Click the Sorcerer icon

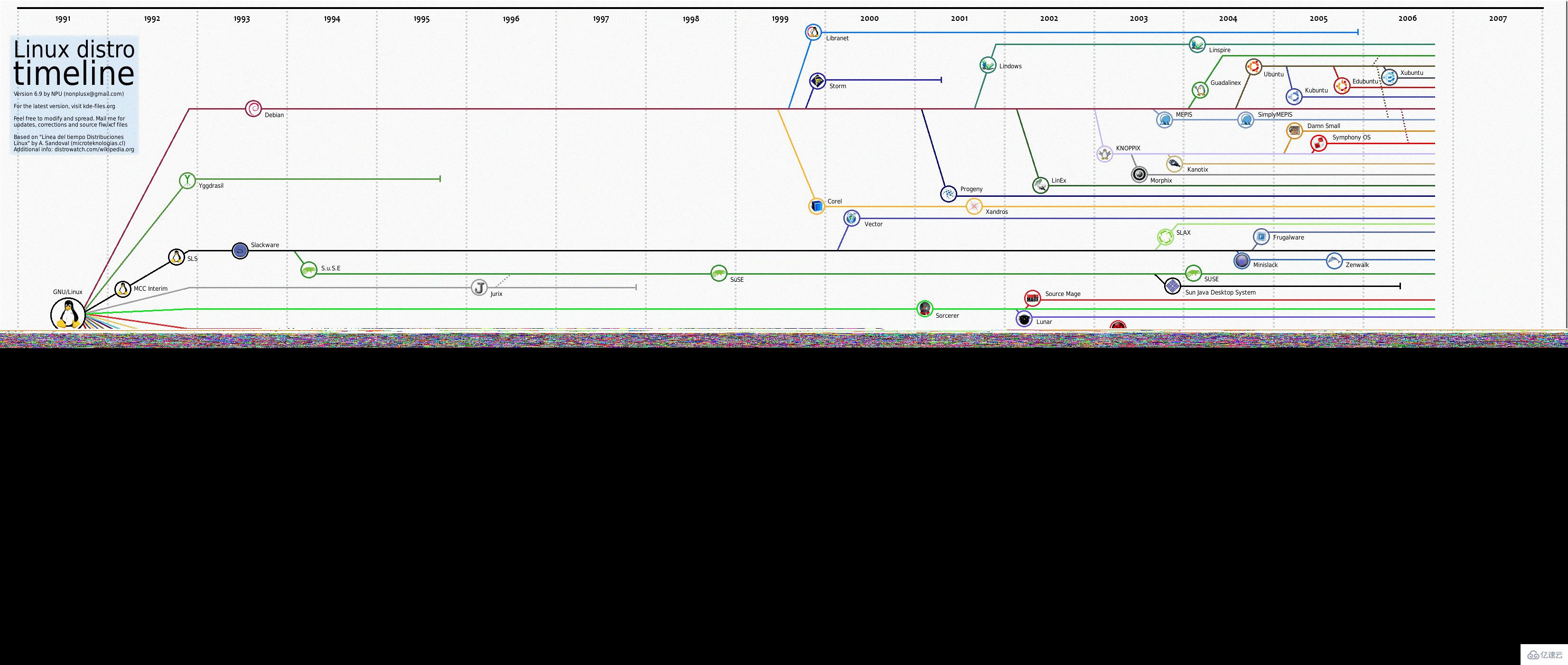pos(924,308)
